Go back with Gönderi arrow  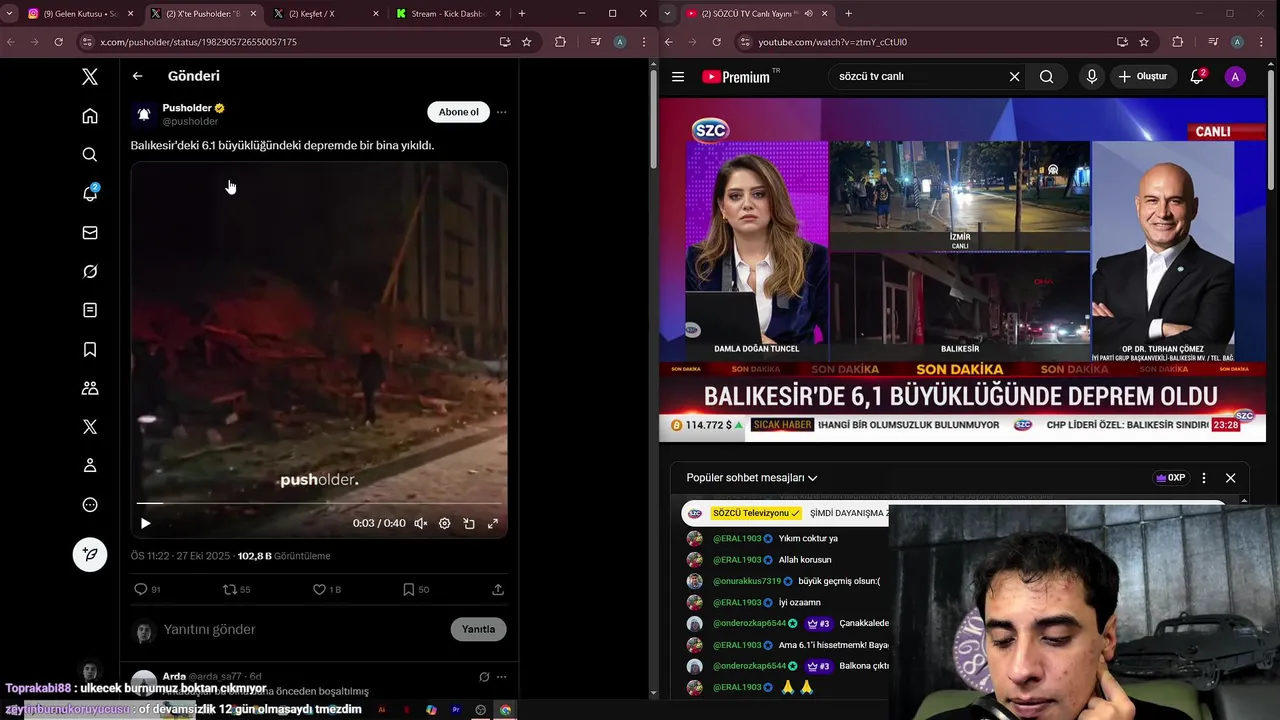[x=138, y=76]
